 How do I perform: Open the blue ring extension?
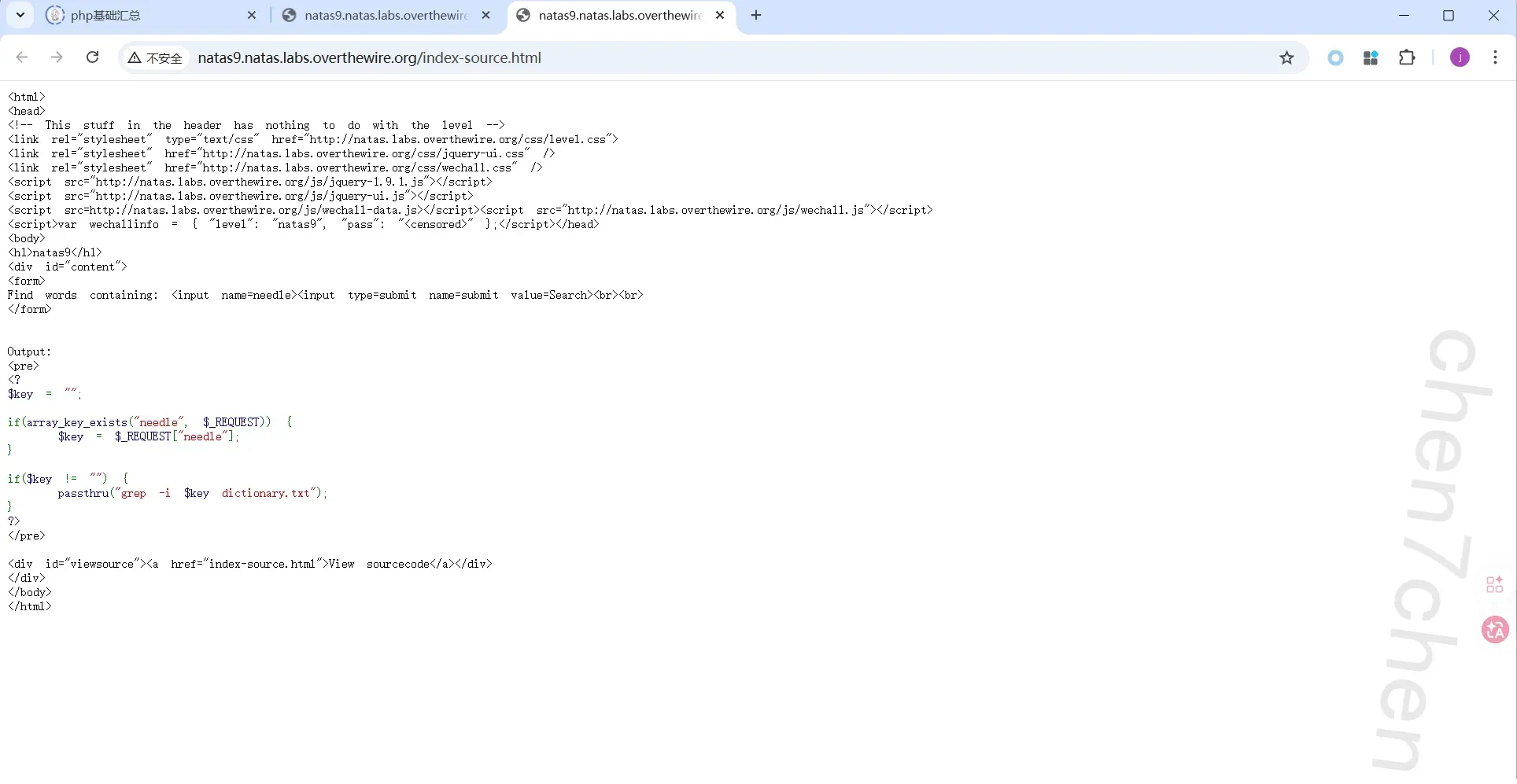pos(1335,57)
